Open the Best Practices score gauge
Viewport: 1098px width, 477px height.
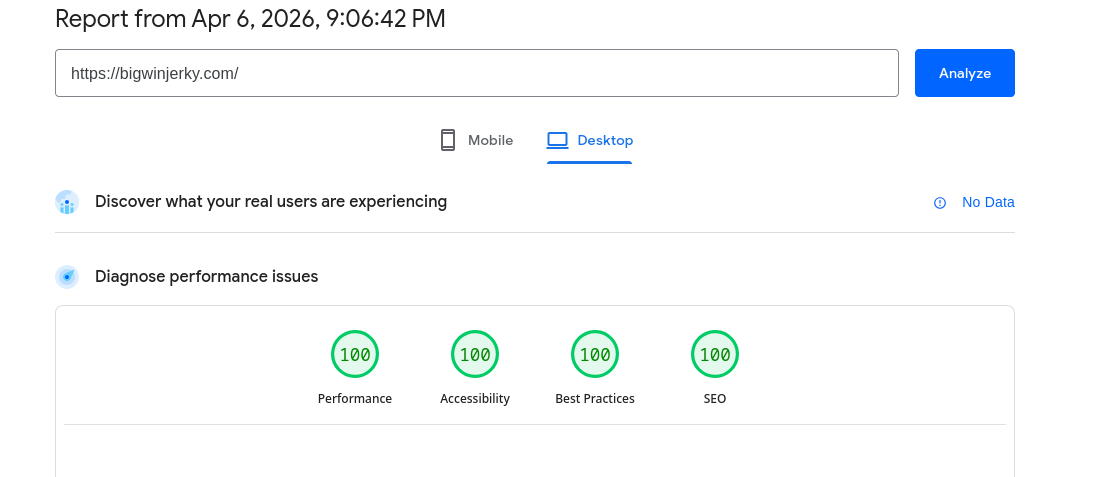(595, 354)
